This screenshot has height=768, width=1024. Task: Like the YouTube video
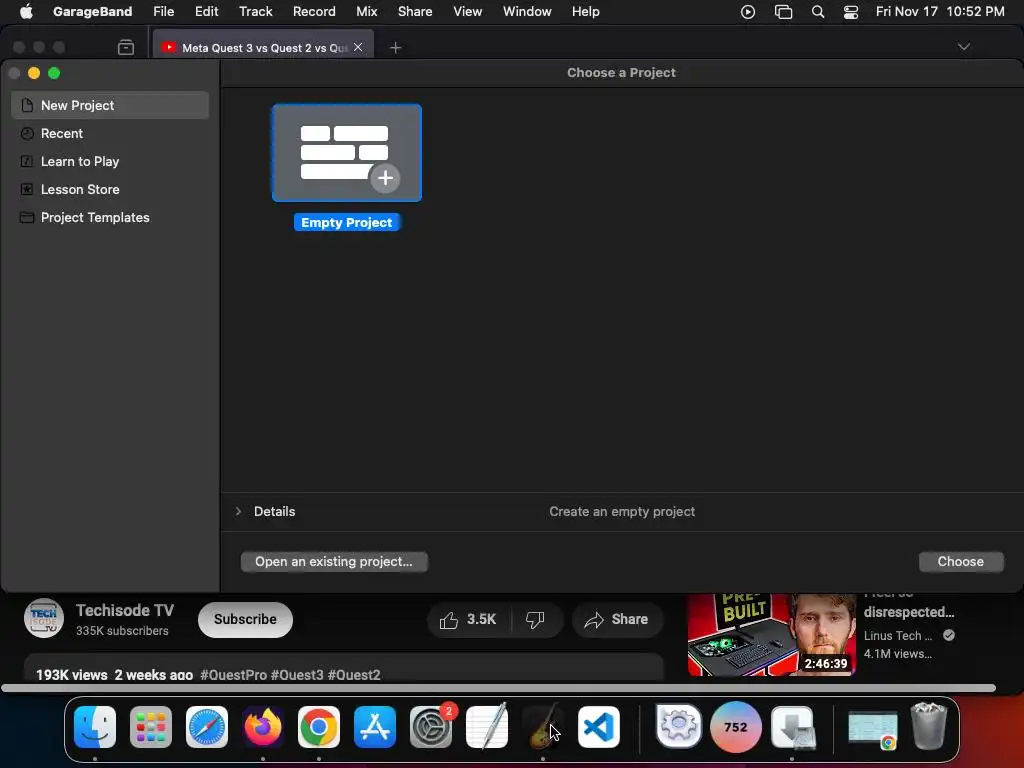[468, 620]
